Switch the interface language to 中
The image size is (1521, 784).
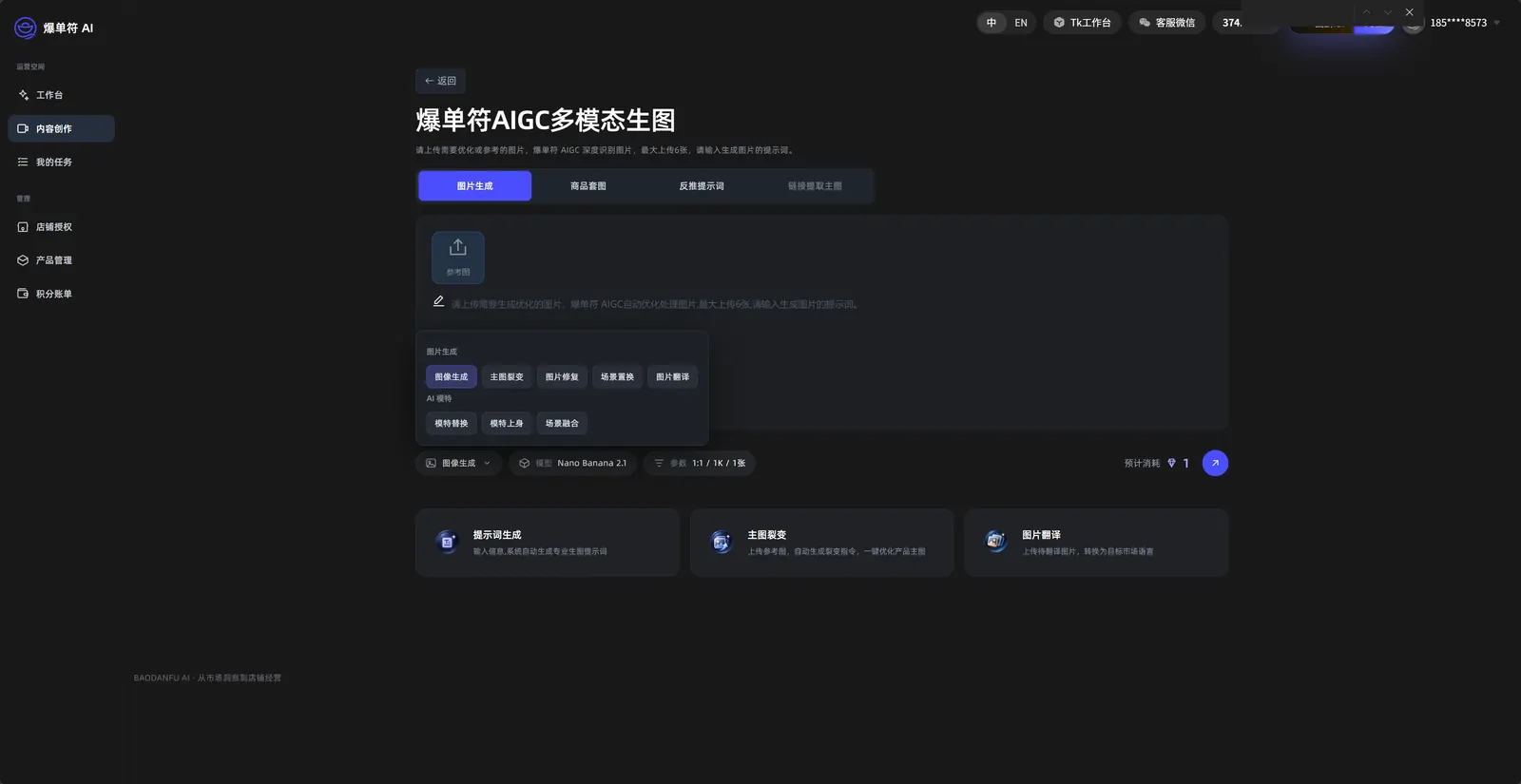tap(992, 23)
